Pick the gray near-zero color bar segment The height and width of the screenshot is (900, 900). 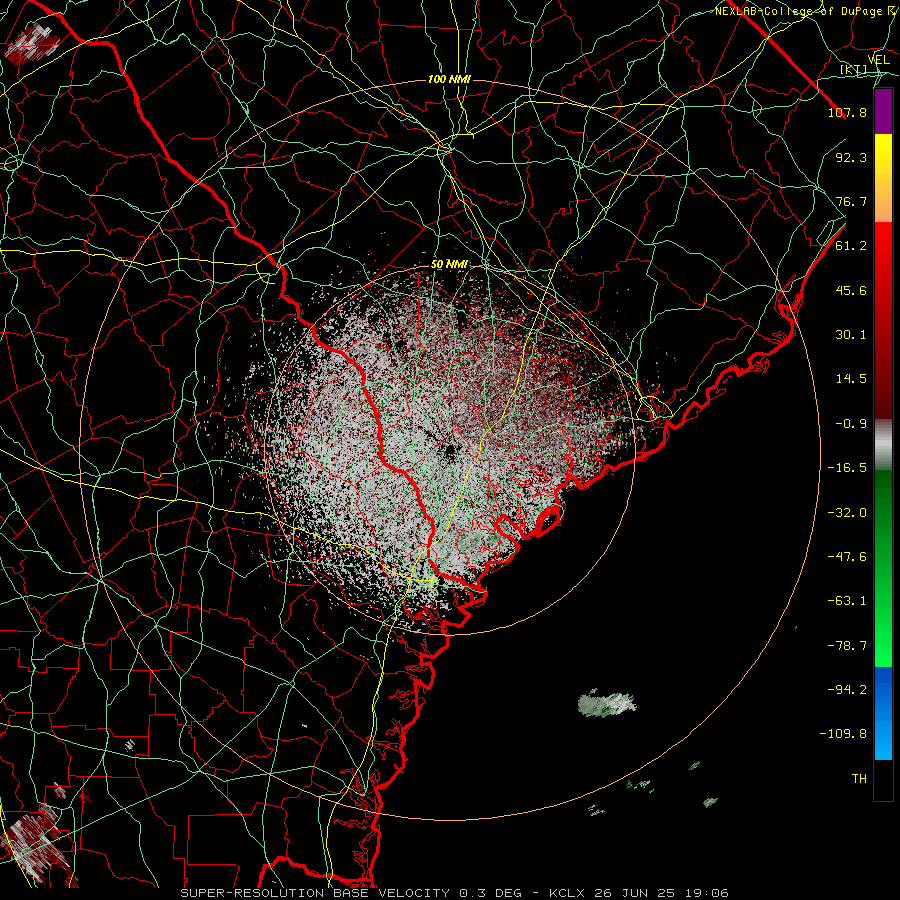(883, 445)
